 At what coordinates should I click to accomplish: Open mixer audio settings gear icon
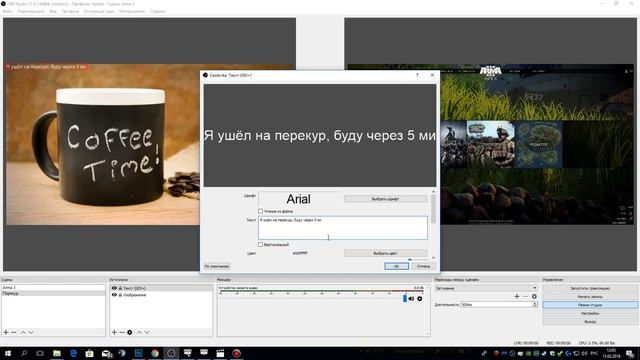(420, 299)
